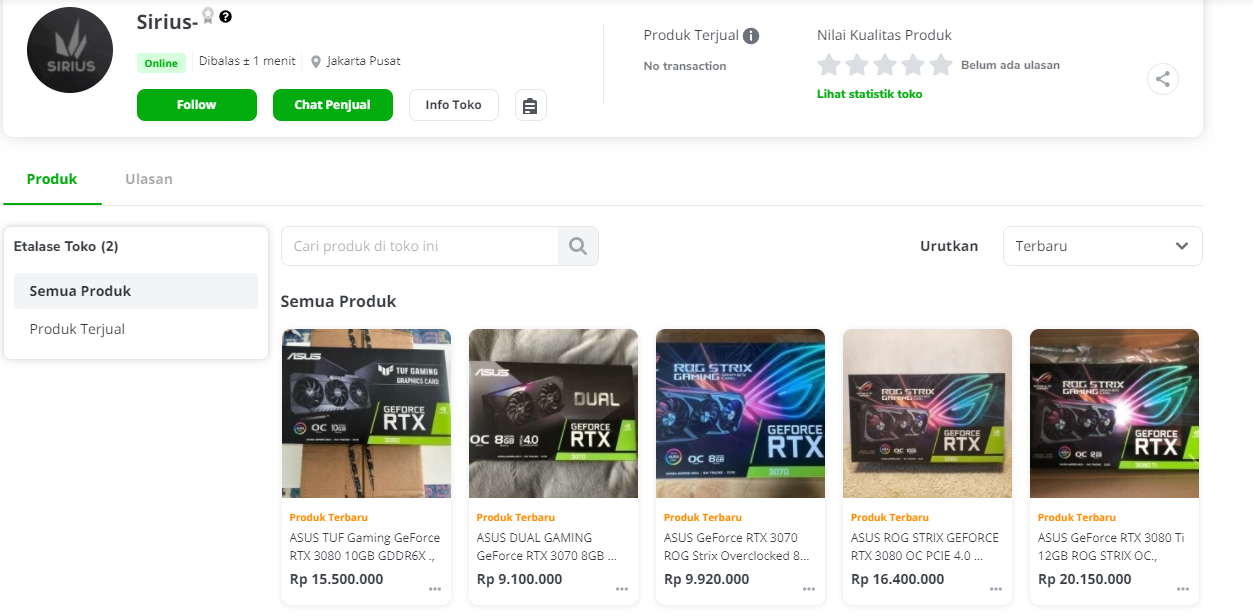Viewport: 1253px width, 616px height.
Task: Click the share icon
Action: pos(1163,79)
